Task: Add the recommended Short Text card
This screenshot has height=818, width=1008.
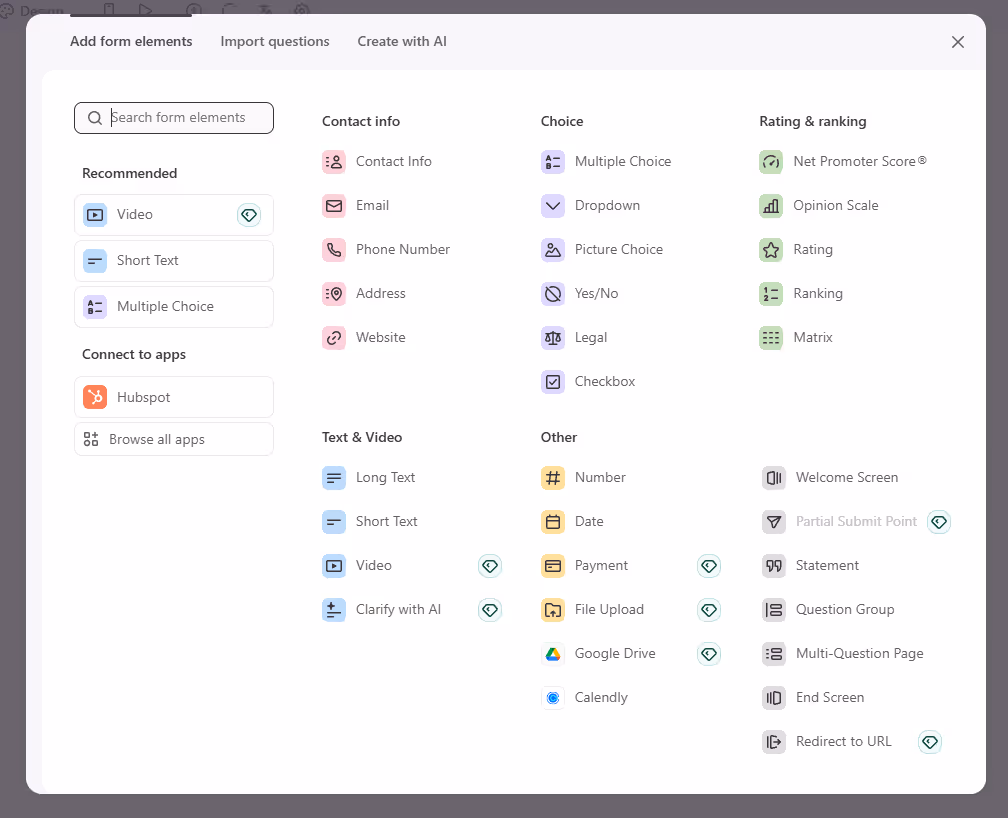Action: (x=174, y=261)
